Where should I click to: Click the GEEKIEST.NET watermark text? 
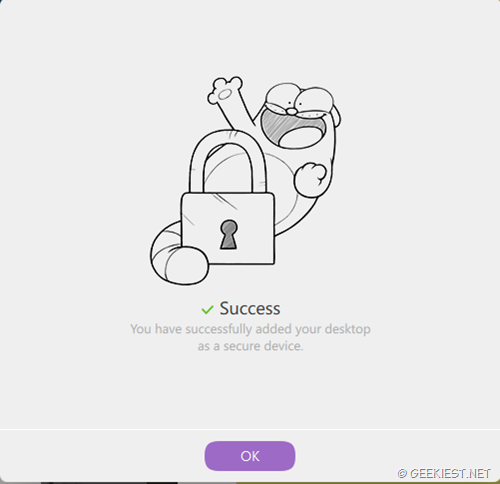450,473
